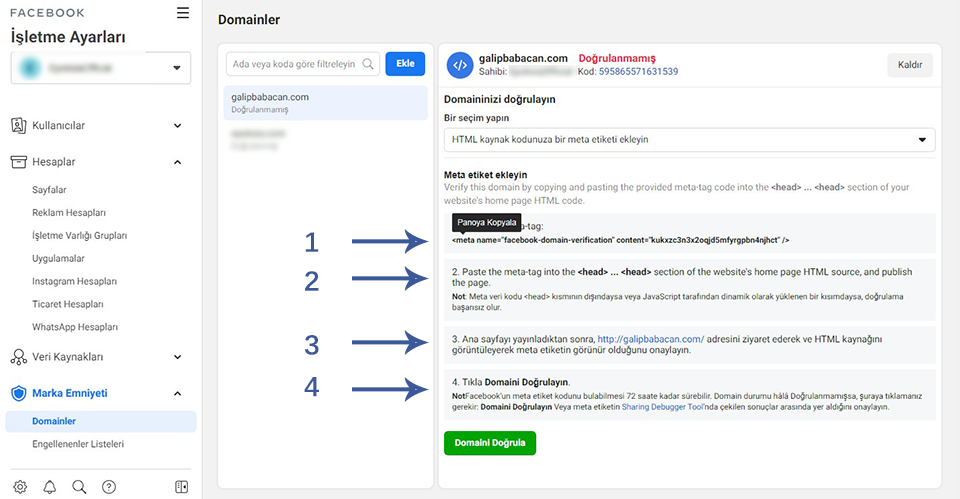Click the İşletme Ayarları title
The height and width of the screenshot is (499, 960).
68,37
